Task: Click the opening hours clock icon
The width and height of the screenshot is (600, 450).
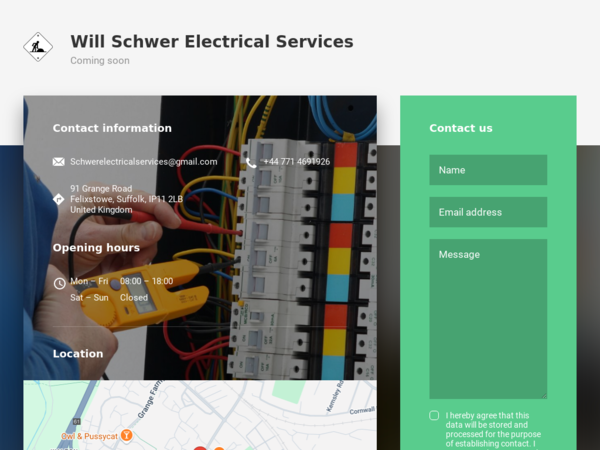Action: pyautogui.click(x=59, y=284)
